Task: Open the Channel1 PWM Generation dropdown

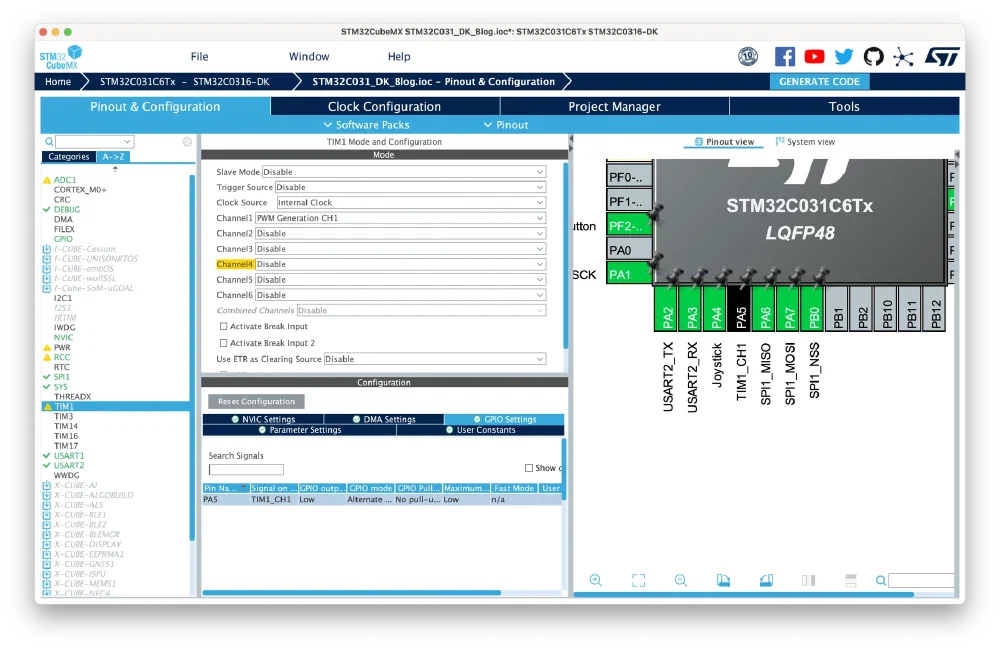Action: 400,218
